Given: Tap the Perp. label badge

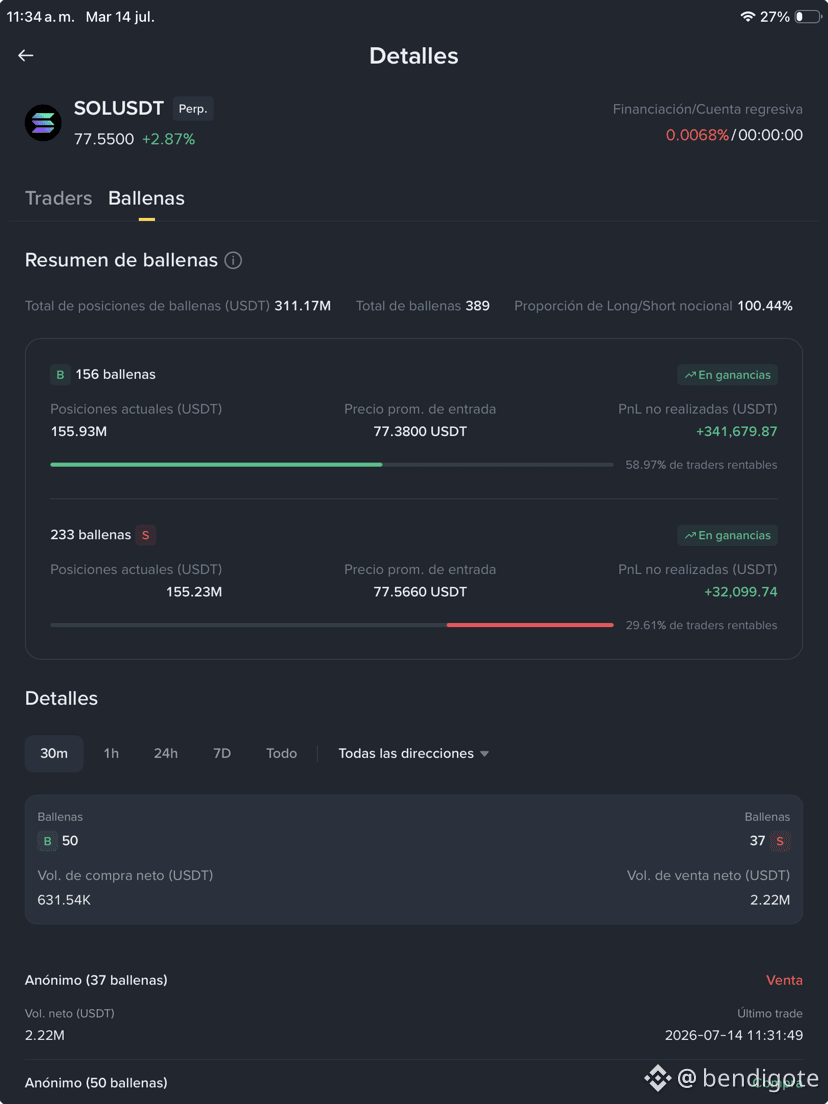Looking at the screenshot, I should (193, 109).
